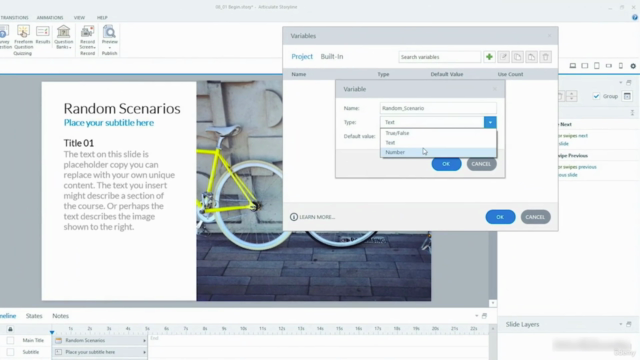Open the Type dropdown arrow
640x360 pixels.
point(490,122)
